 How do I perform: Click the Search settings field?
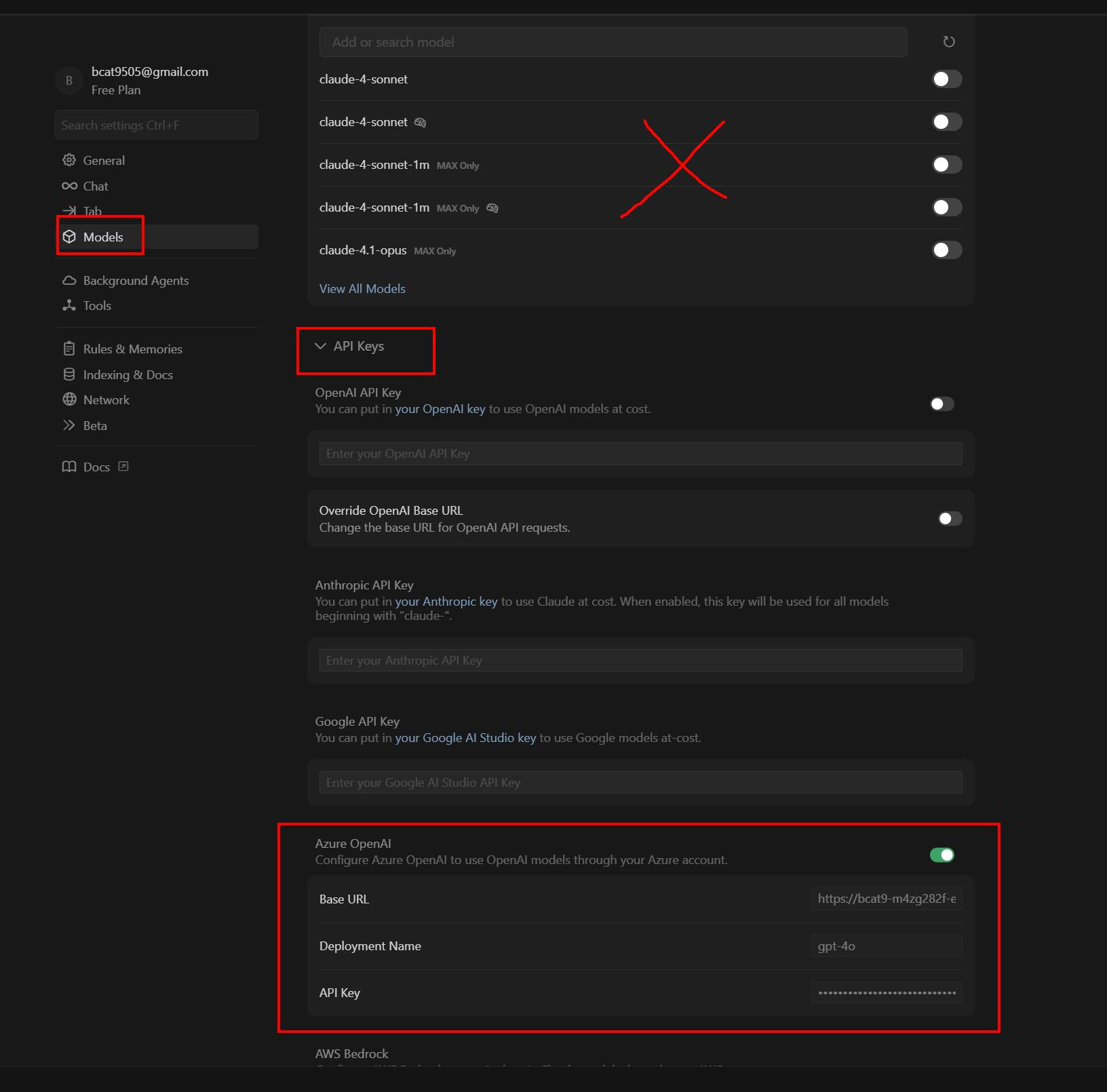pos(157,125)
